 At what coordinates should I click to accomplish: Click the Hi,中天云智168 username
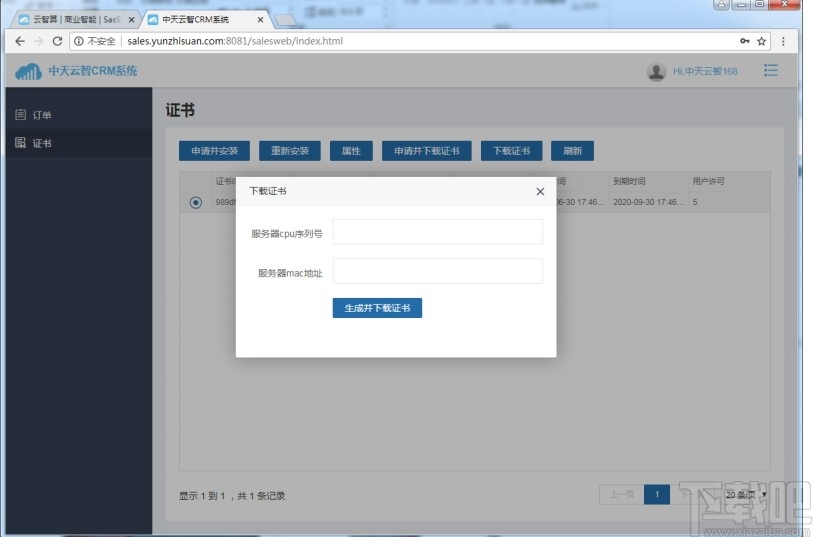click(x=705, y=72)
